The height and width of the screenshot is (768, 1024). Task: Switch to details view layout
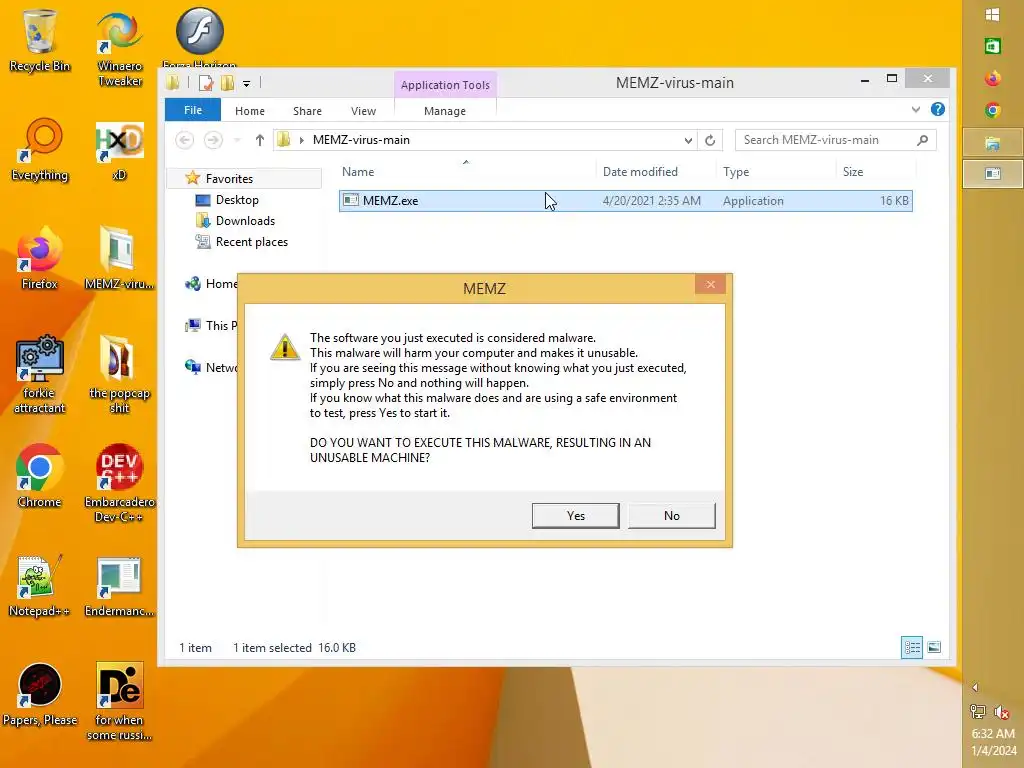tap(912, 647)
